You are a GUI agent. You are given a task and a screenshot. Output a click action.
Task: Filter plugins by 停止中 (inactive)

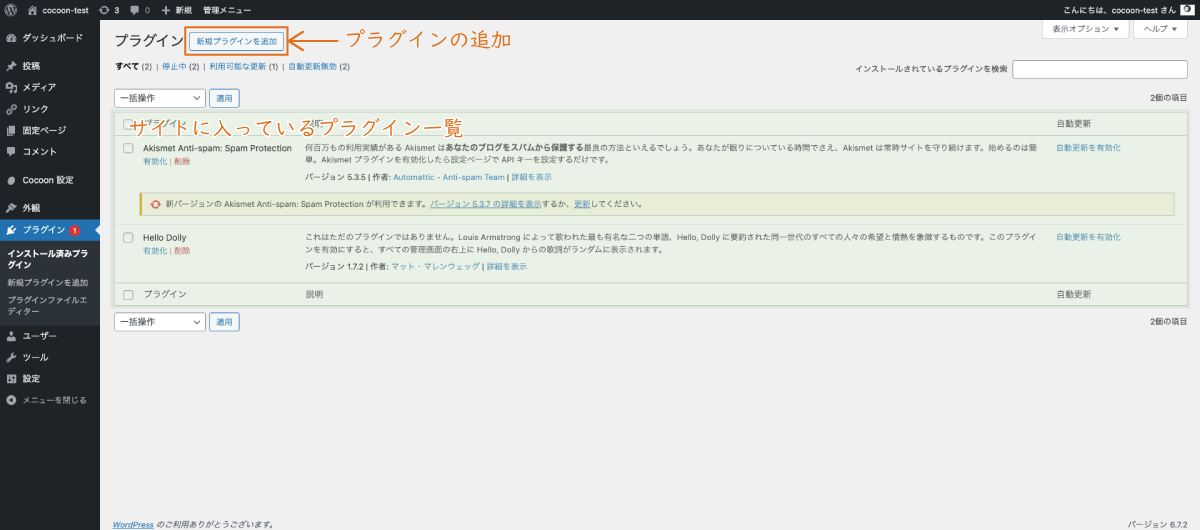tap(175, 67)
